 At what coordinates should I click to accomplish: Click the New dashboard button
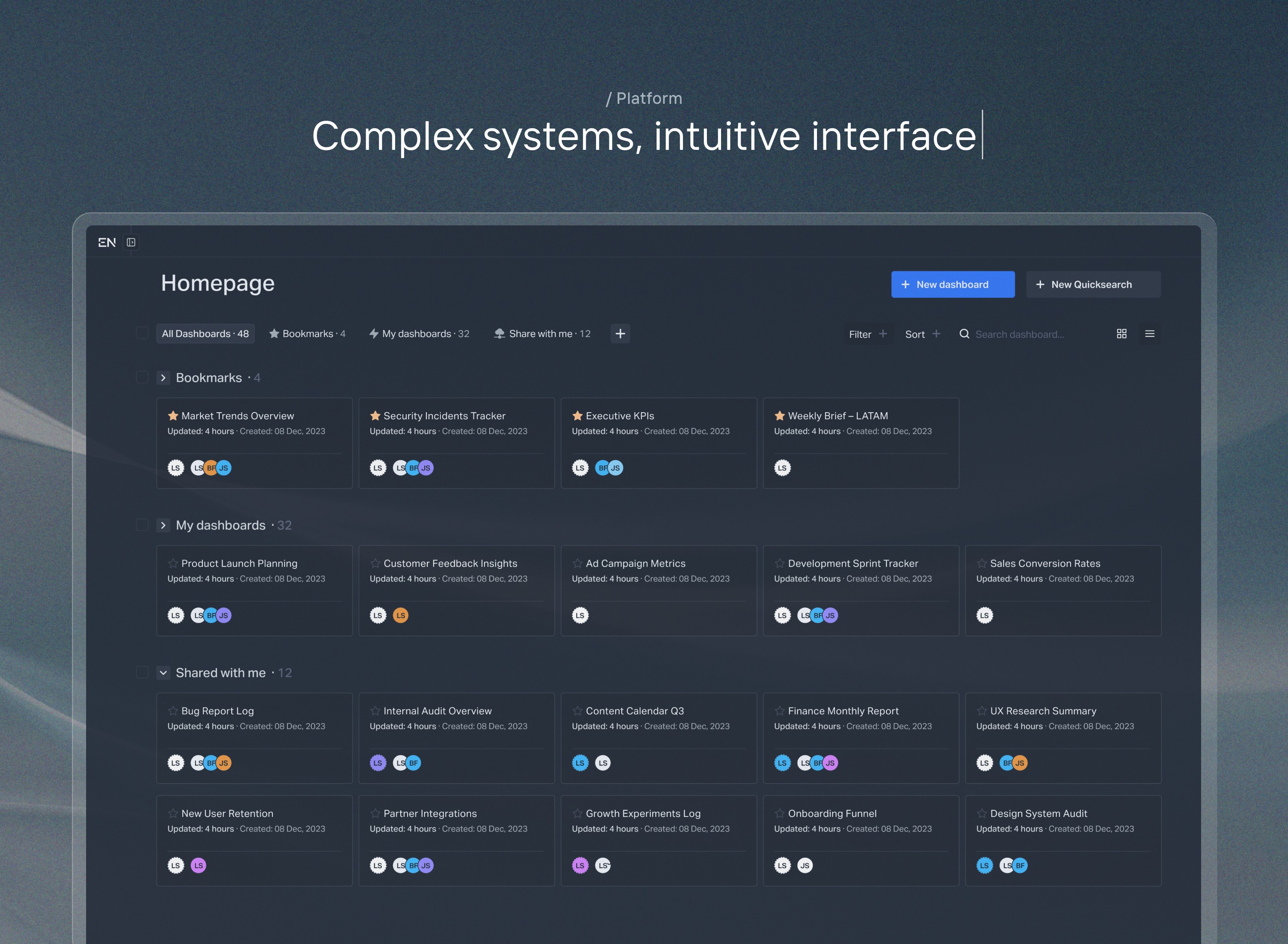[952, 284]
